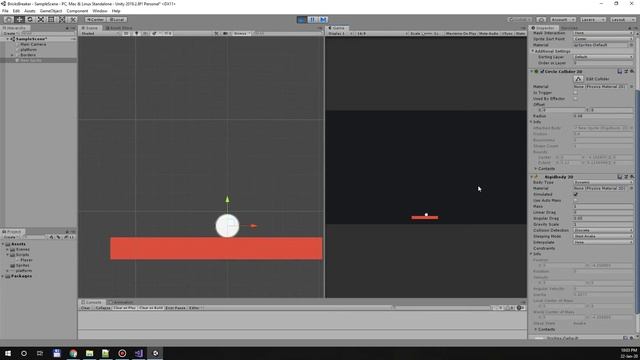This screenshot has height=360, width=640.
Task: Open the GameObject menu
Action: (x=51, y=11)
